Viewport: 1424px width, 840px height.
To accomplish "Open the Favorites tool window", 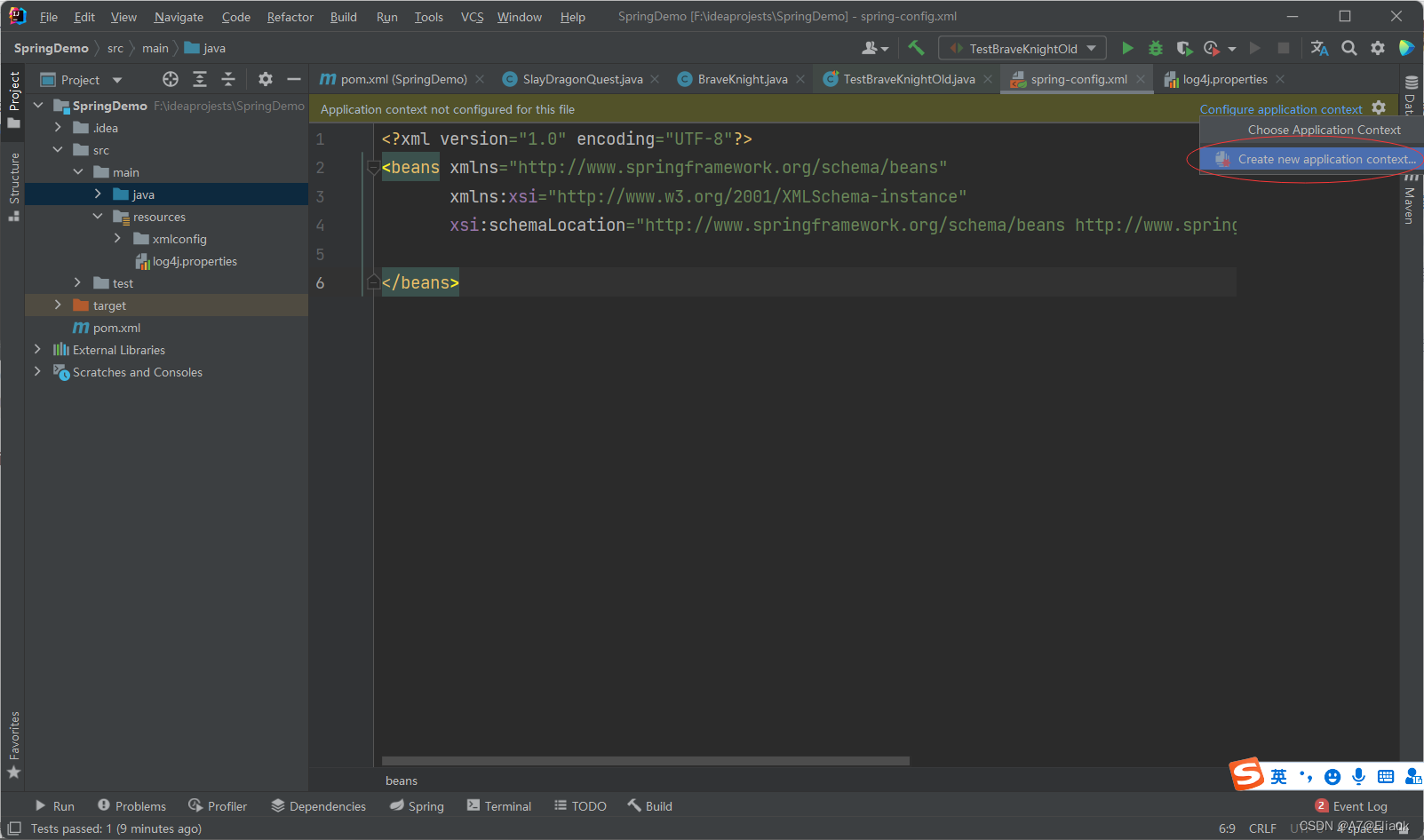I will click(14, 744).
